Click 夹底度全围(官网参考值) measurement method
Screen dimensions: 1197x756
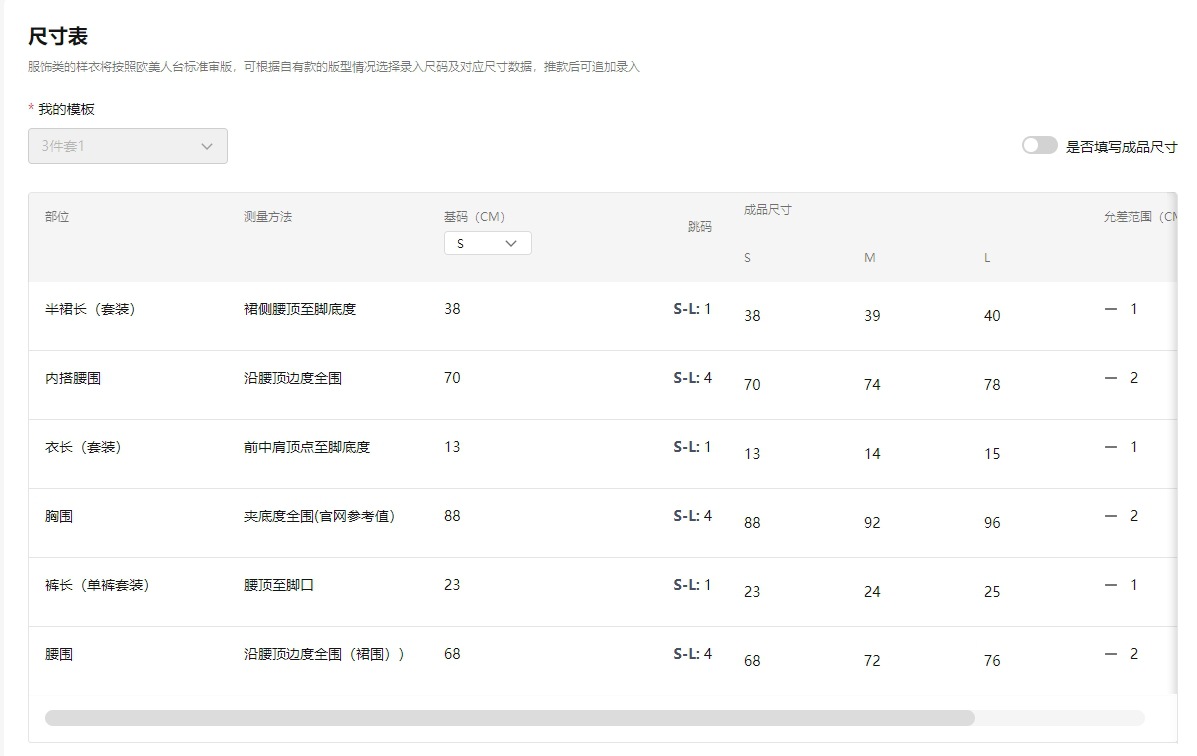(319, 516)
